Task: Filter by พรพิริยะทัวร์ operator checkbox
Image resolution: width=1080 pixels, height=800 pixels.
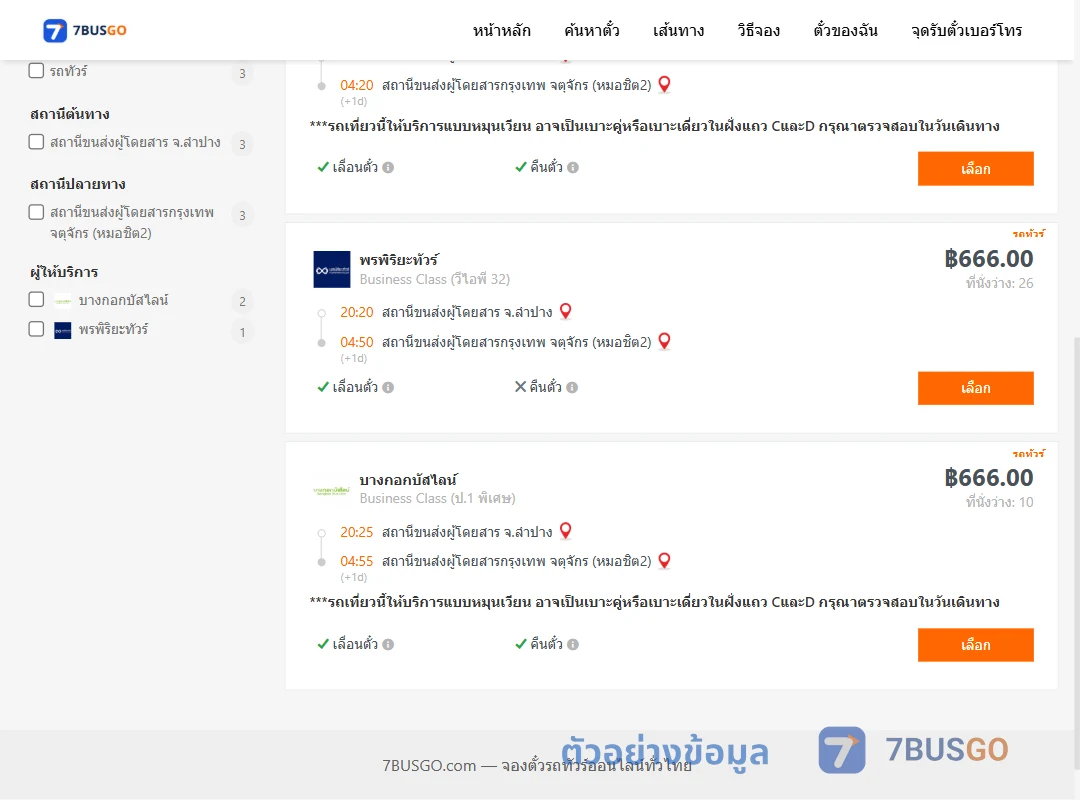Action: 37,329
